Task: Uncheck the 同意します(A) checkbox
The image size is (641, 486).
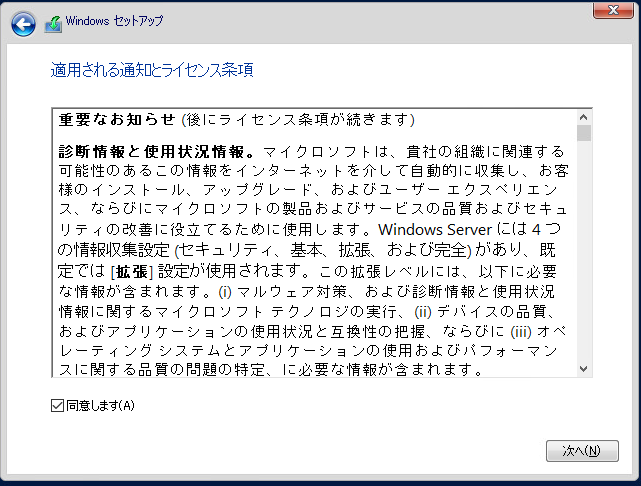Action: [57, 405]
